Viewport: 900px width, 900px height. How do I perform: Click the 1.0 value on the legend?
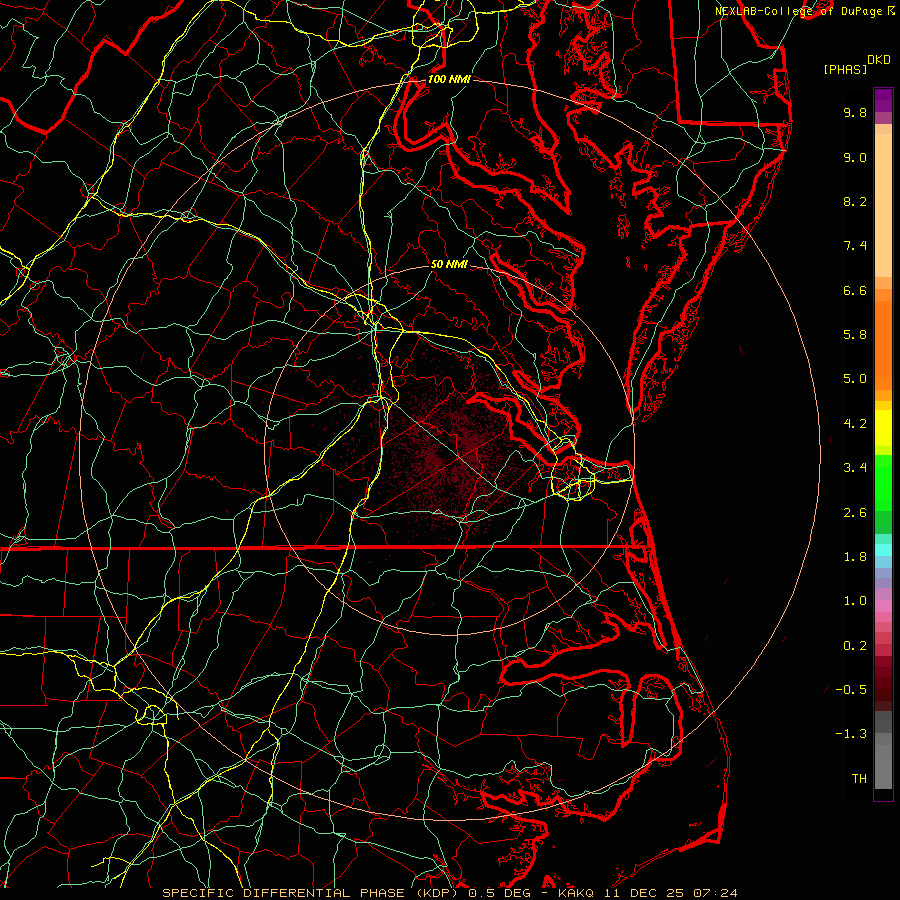855,601
